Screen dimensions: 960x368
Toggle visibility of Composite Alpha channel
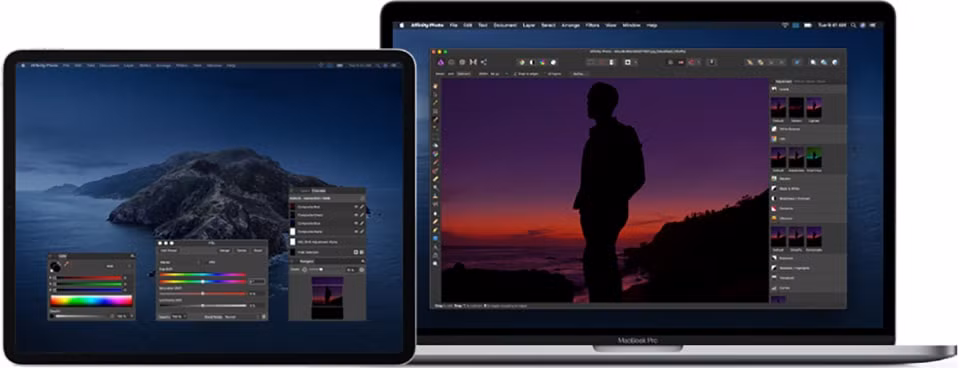click(356, 231)
